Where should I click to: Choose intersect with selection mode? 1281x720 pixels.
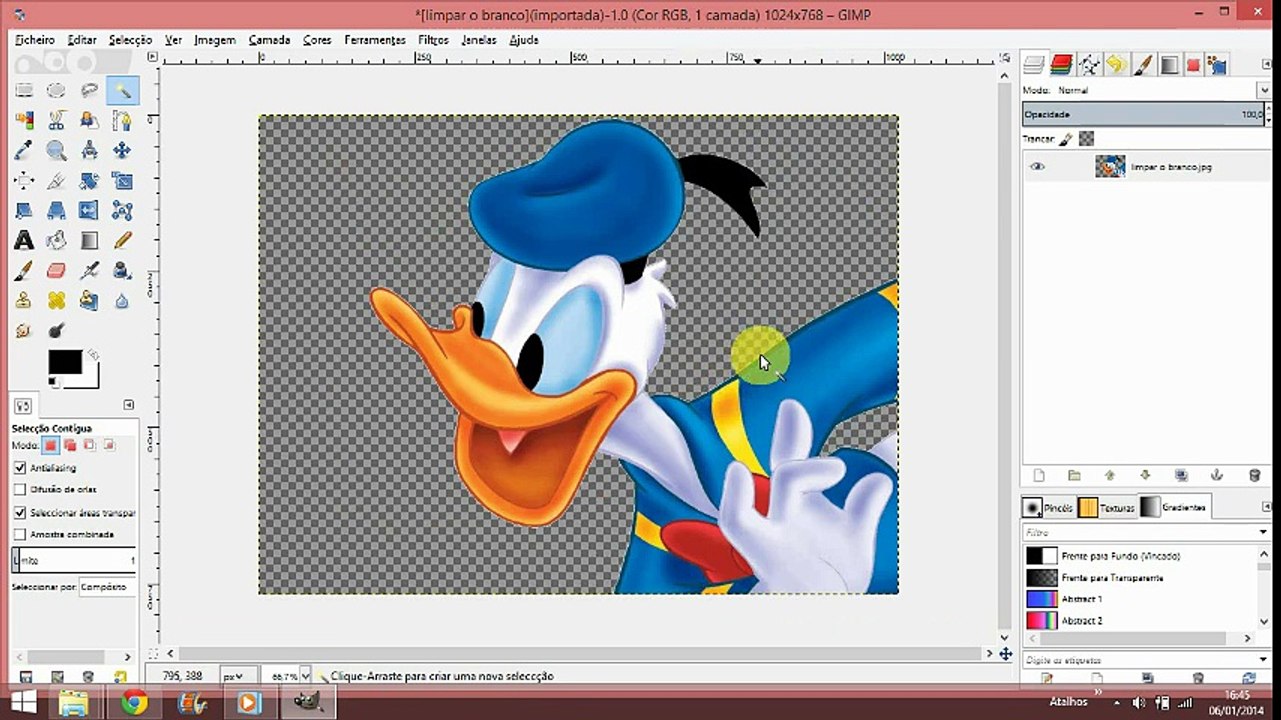pos(109,445)
